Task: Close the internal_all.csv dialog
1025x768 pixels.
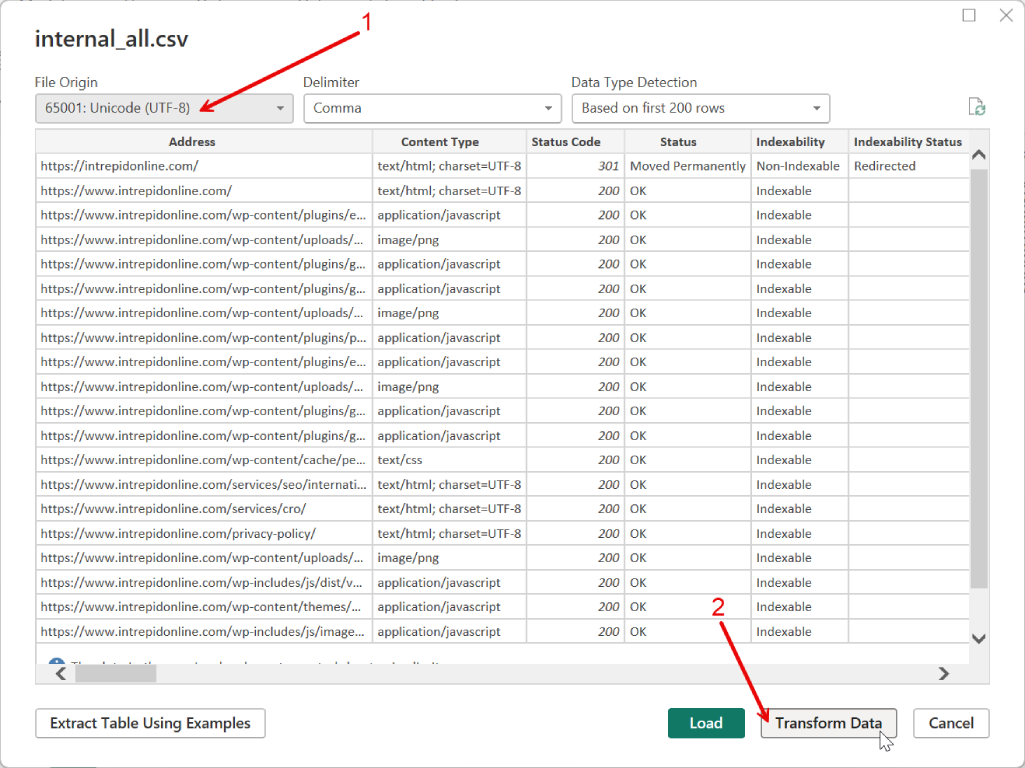Action: point(1006,15)
